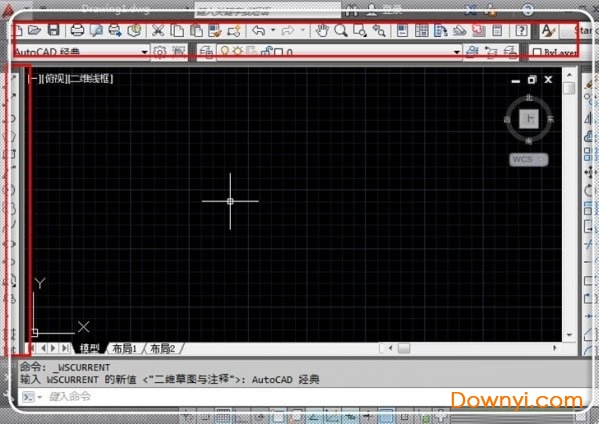The image size is (599, 424).
Task: Cut the selection with the scissors icon
Action: pos(158,31)
